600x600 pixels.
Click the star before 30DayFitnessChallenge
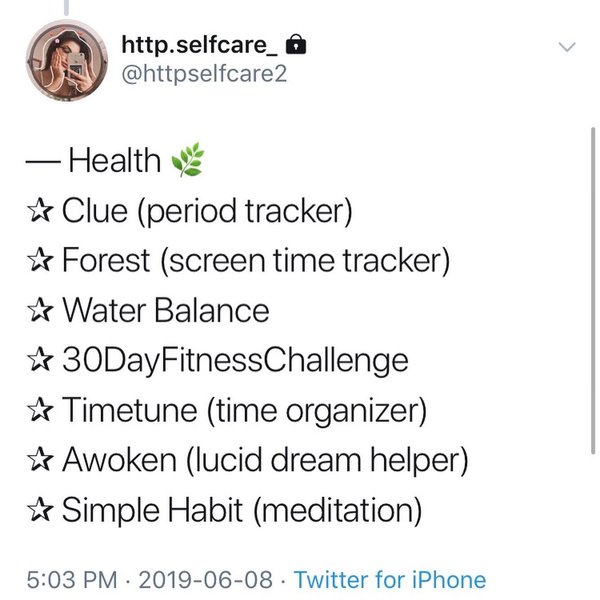tap(38, 361)
